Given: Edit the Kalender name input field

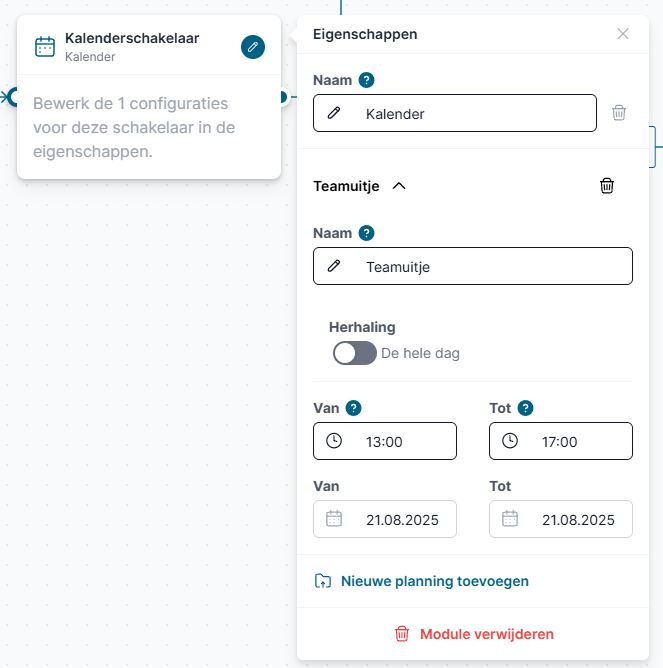Looking at the screenshot, I should pos(470,114).
